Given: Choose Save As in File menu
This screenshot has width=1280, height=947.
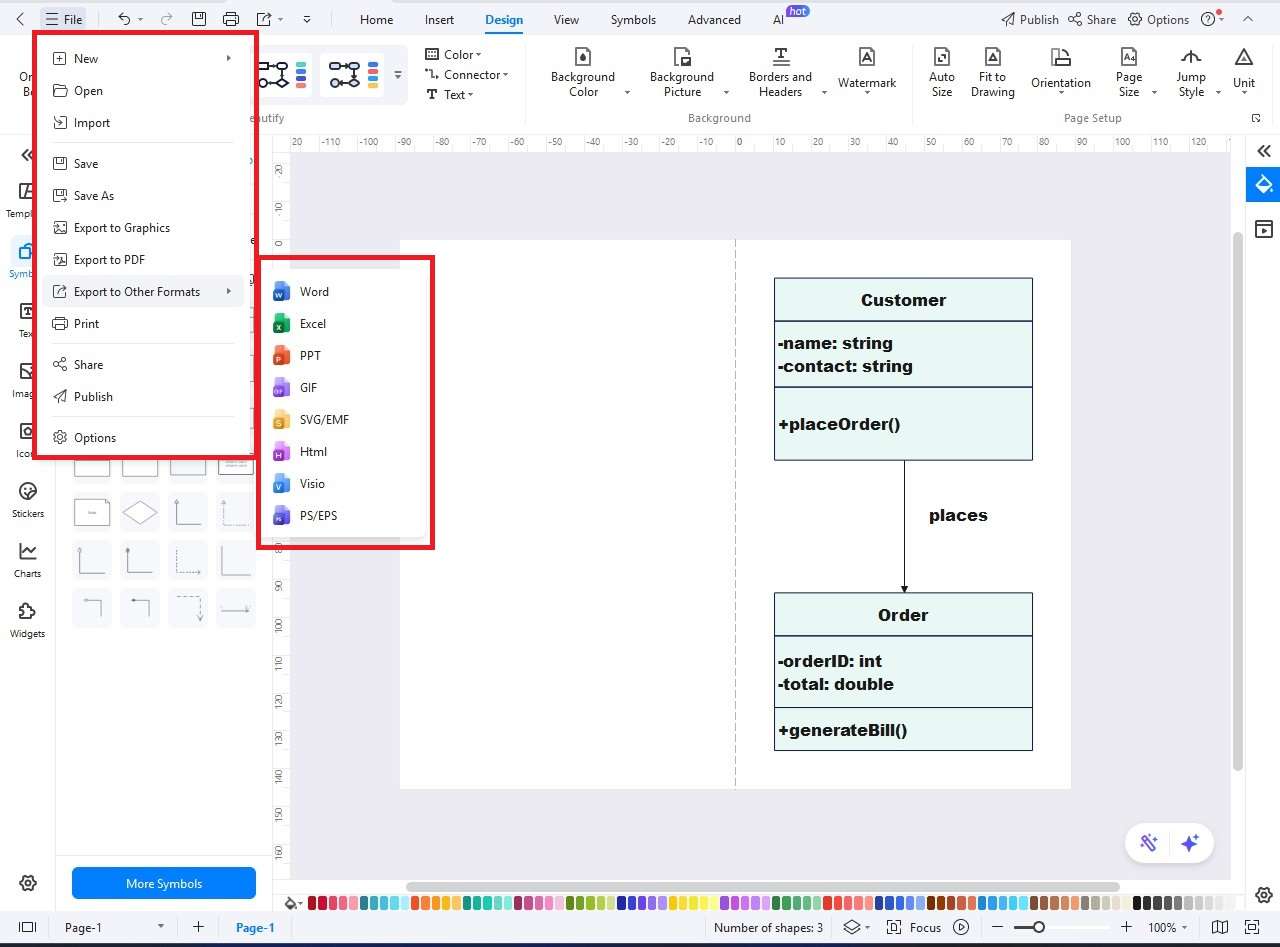Looking at the screenshot, I should (x=145, y=196).
